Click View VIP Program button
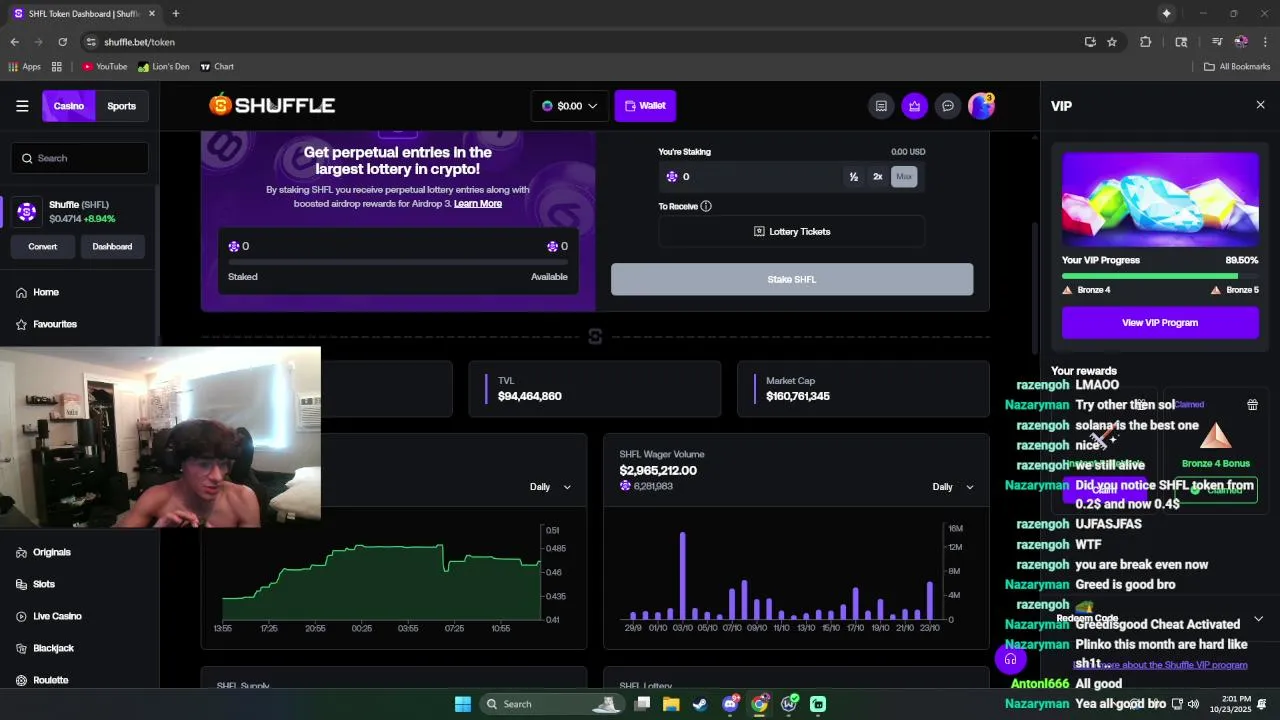The image size is (1280, 720). tap(1160, 323)
